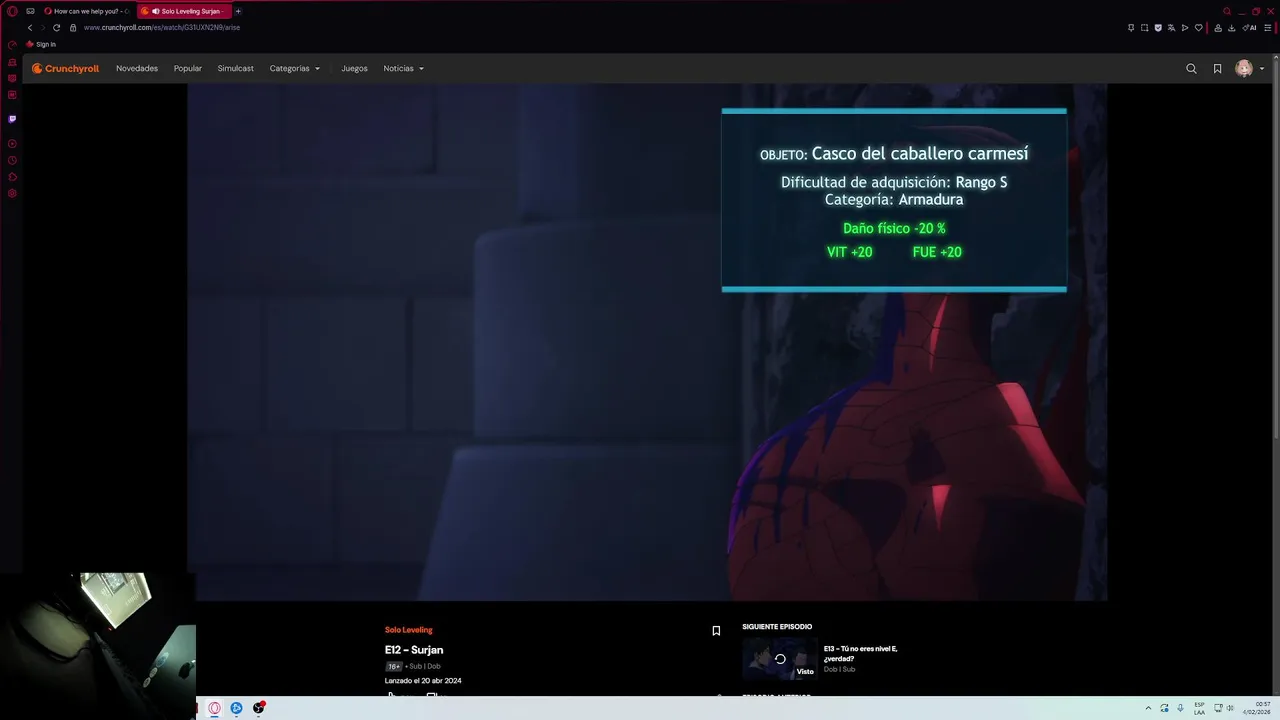Open Opera GX from the taskbar
The width and height of the screenshot is (1280, 720).
tap(214, 708)
